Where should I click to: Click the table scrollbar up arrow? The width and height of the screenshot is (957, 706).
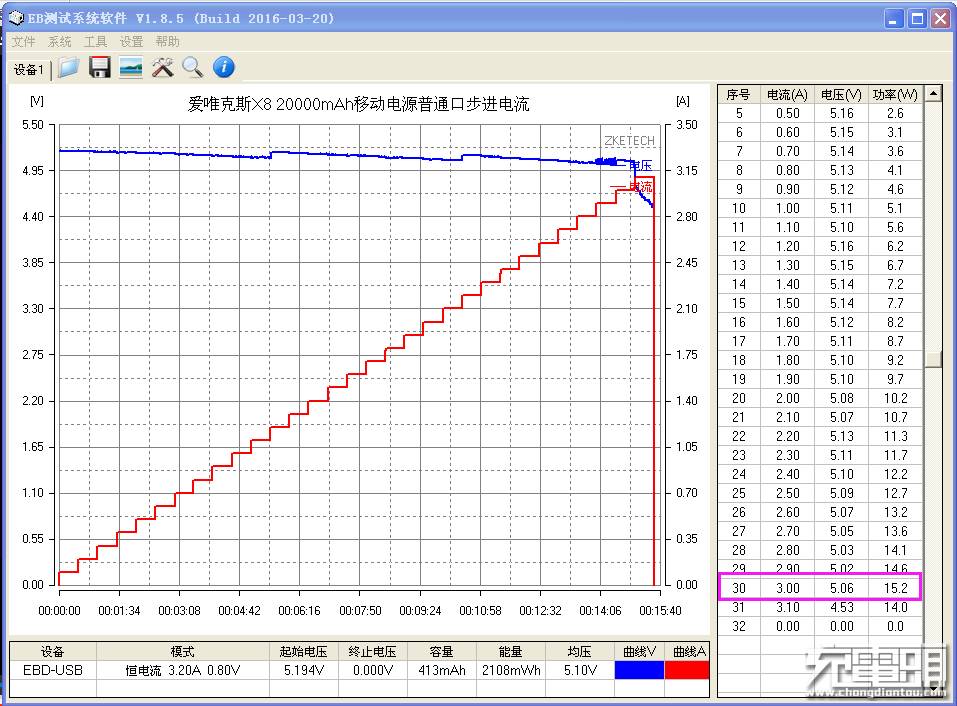pos(933,94)
